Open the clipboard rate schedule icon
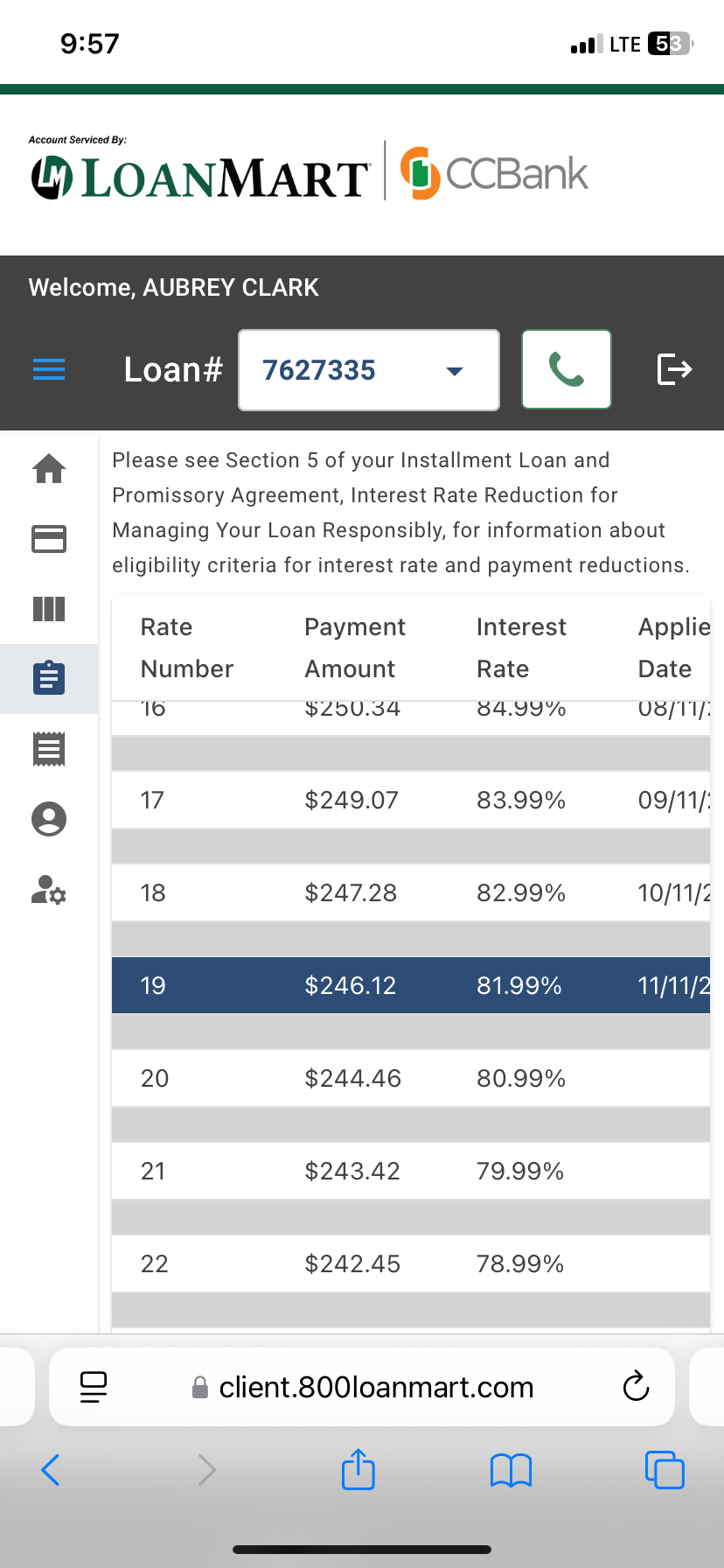 coord(49,678)
